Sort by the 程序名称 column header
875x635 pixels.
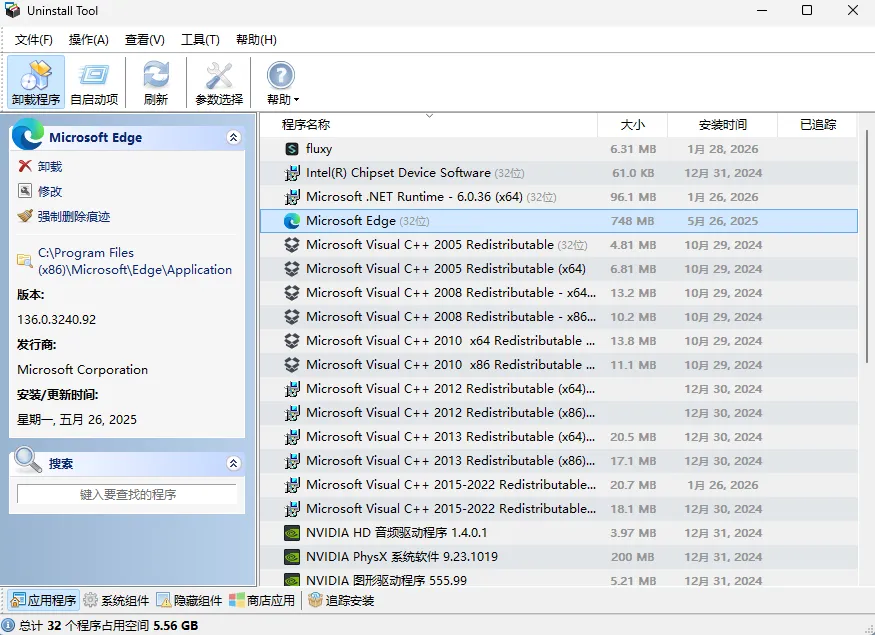tap(429, 125)
